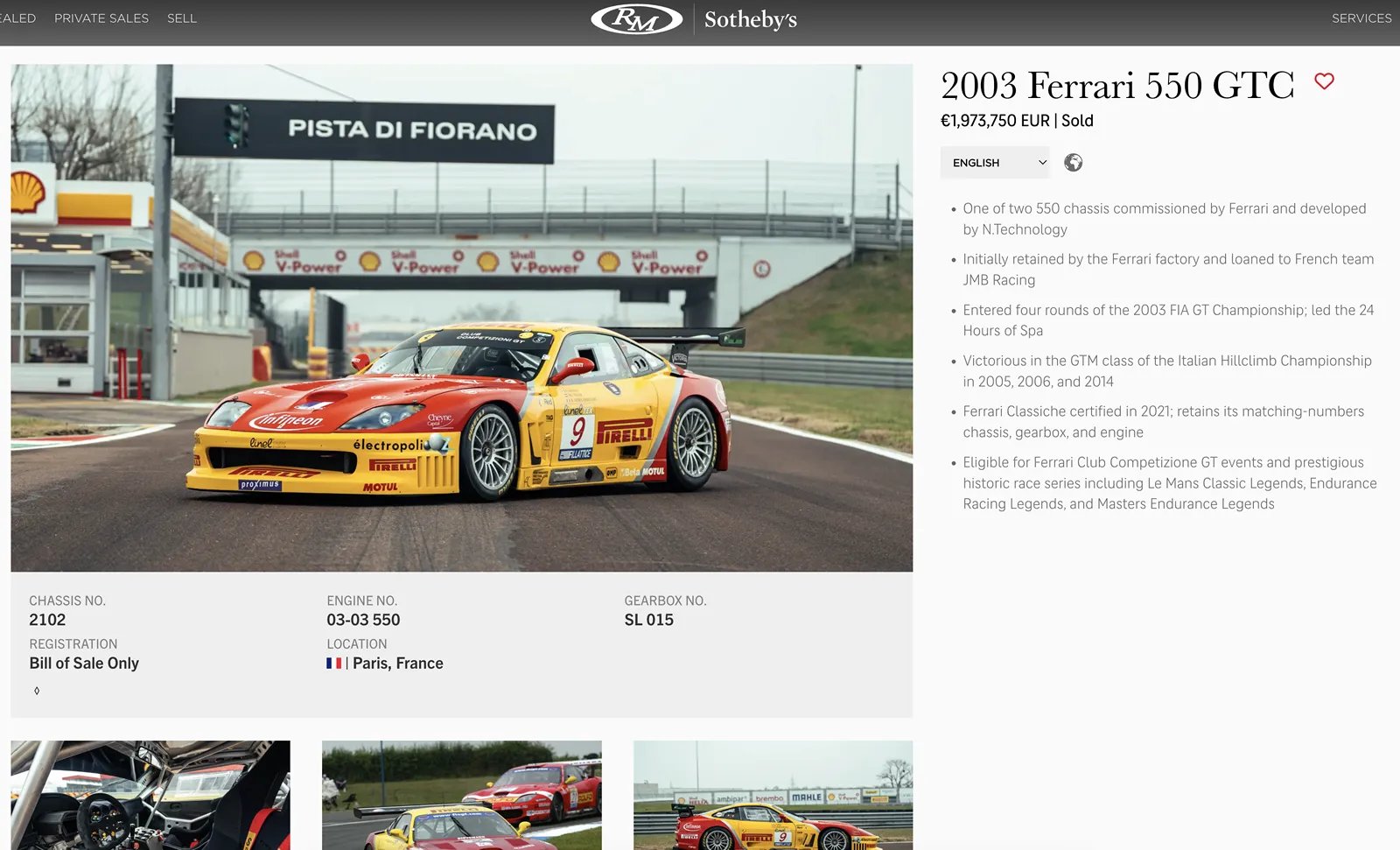Favorite this lot with the heart icon
The height and width of the screenshot is (850, 1400).
(1324, 81)
